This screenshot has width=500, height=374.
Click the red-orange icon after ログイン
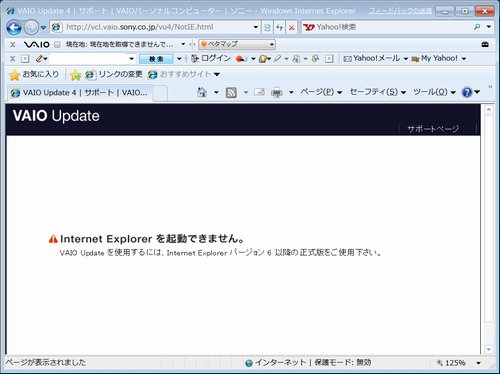coord(241,59)
